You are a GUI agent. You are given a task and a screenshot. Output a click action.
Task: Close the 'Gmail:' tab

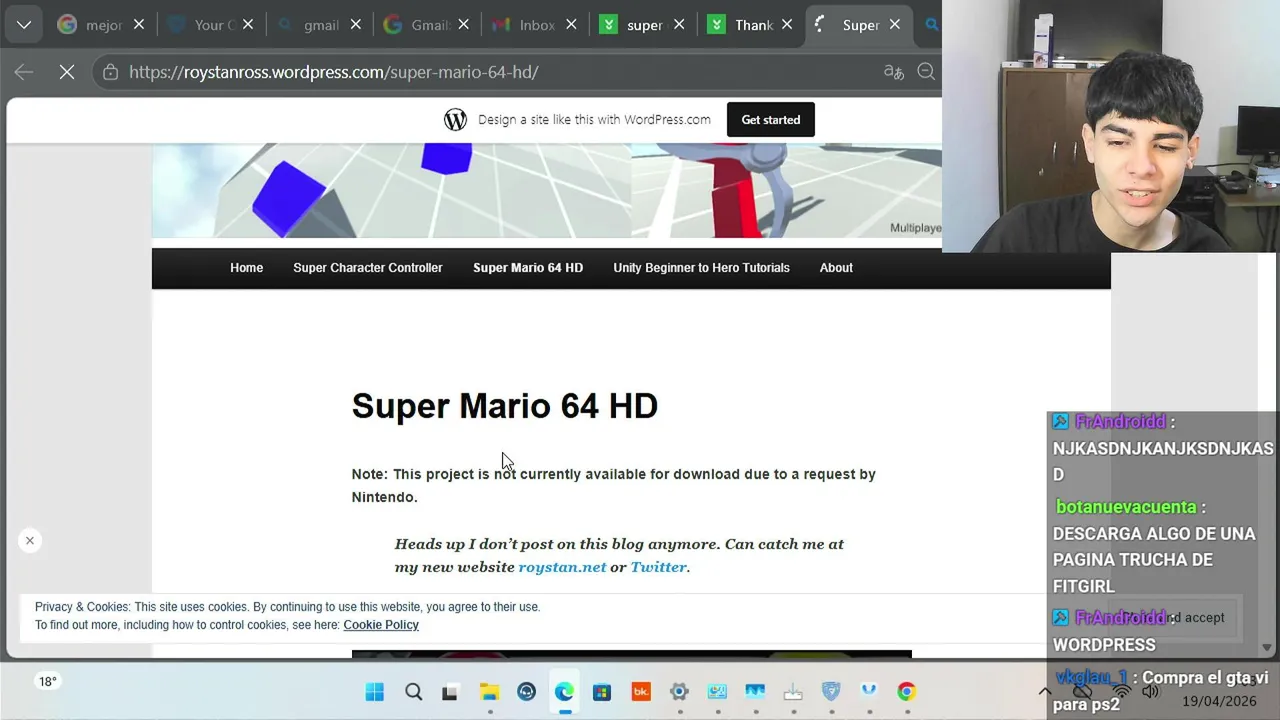pyautogui.click(x=463, y=25)
